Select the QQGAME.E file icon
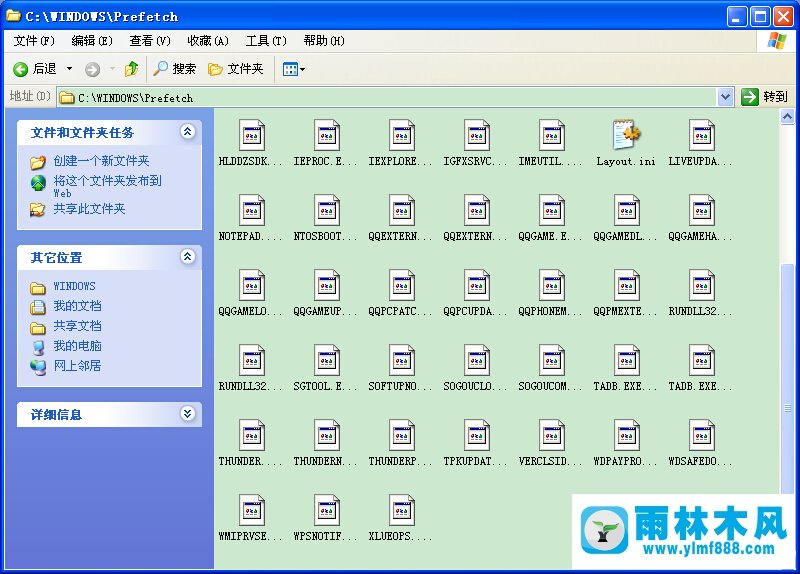800x574 pixels. 552,210
